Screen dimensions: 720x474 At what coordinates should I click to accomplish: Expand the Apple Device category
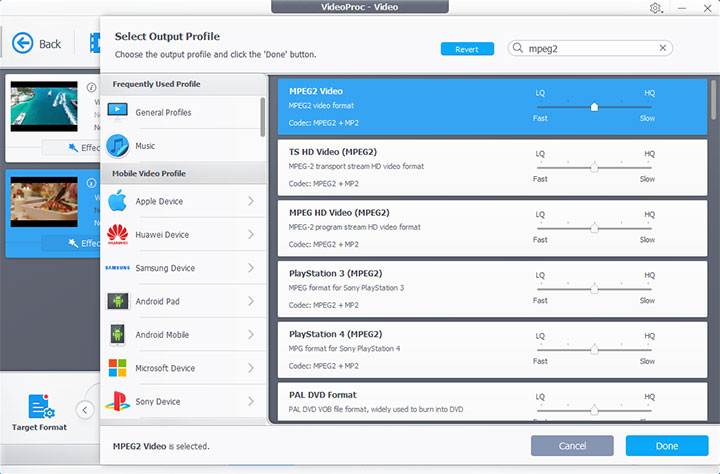point(251,201)
